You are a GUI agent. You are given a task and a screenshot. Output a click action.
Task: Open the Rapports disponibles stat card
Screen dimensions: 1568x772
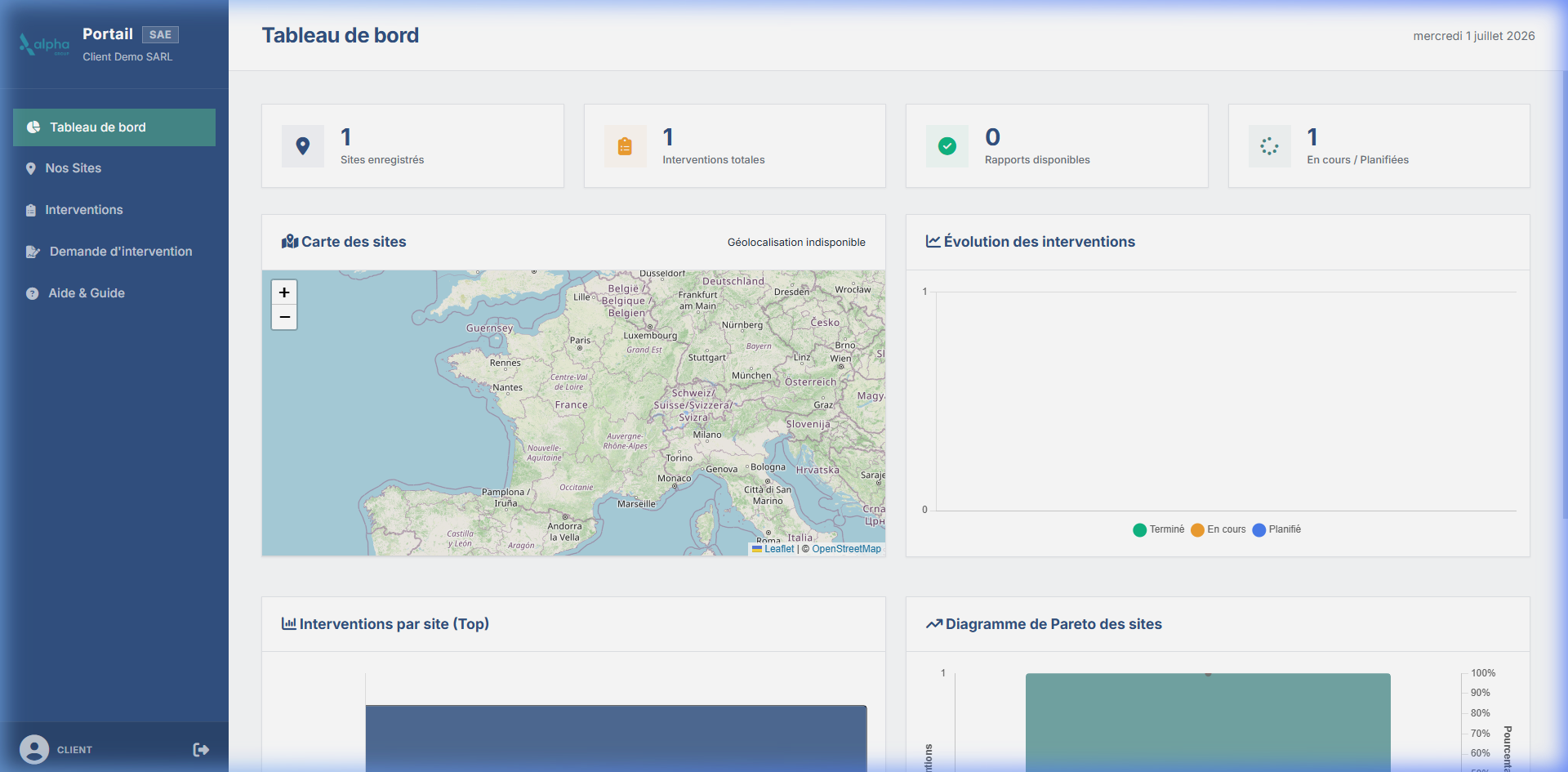click(1057, 146)
